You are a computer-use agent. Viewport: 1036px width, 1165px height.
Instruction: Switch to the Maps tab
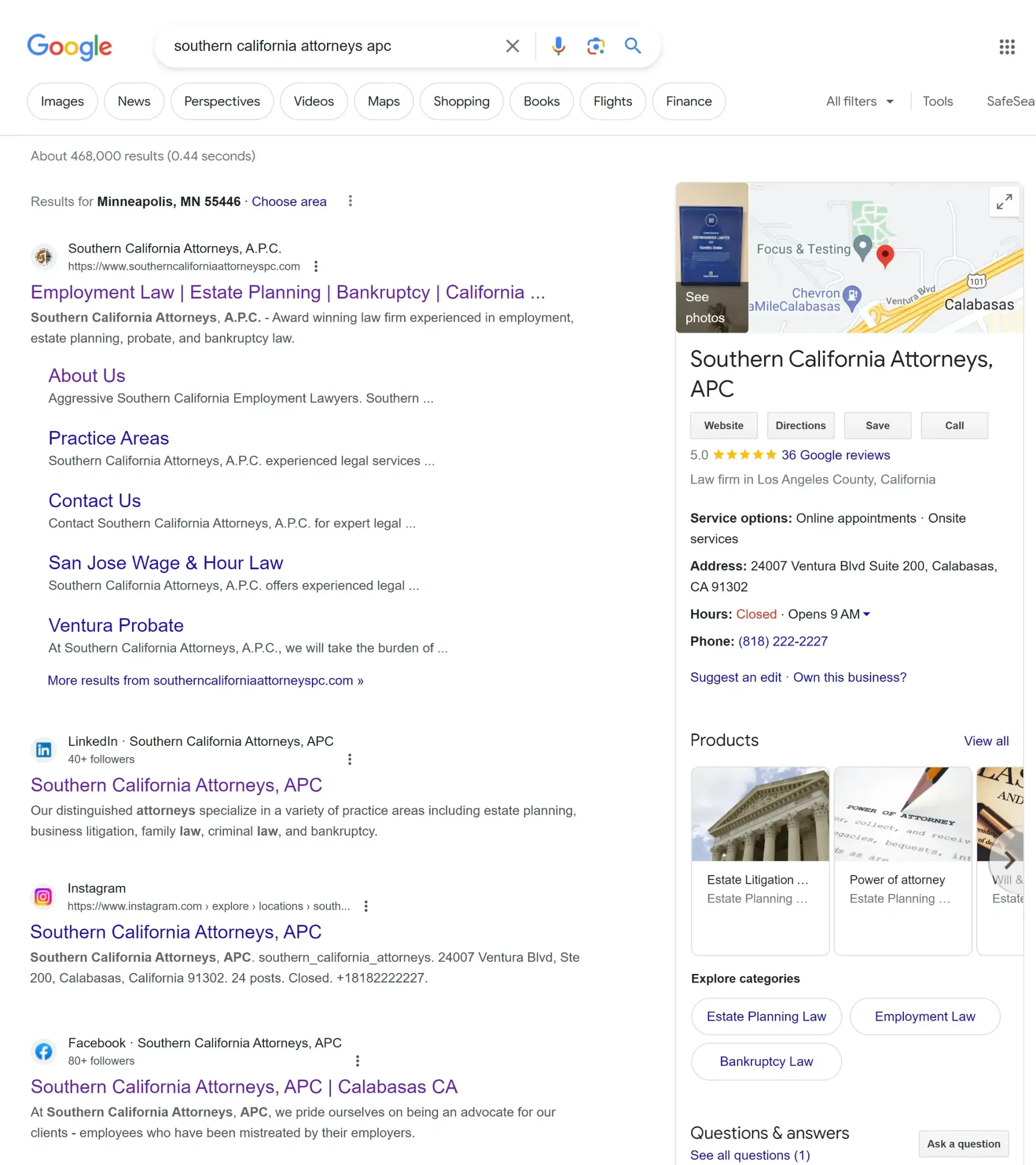[x=384, y=101]
